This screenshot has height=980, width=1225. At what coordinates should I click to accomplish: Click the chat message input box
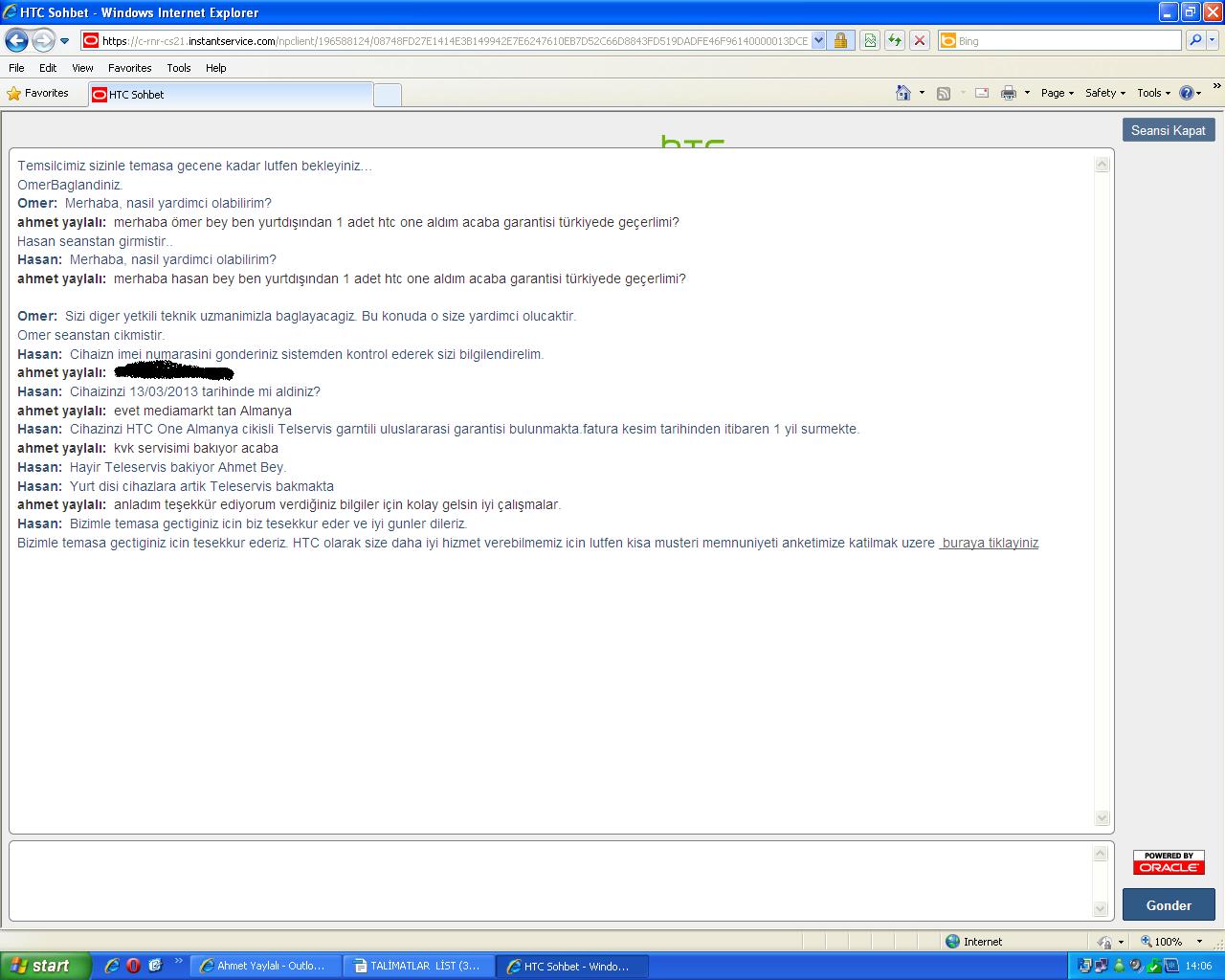(551, 880)
